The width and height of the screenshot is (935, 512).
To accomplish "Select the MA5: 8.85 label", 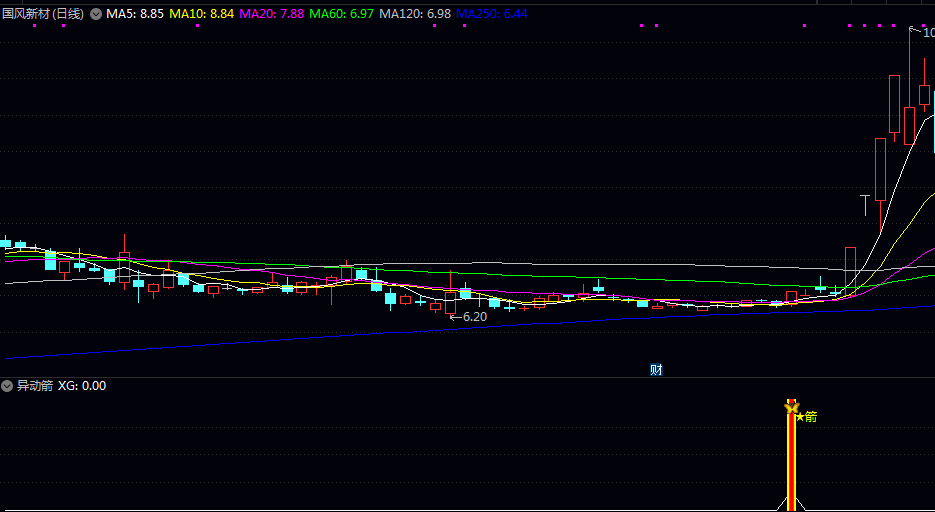I will point(135,14).
